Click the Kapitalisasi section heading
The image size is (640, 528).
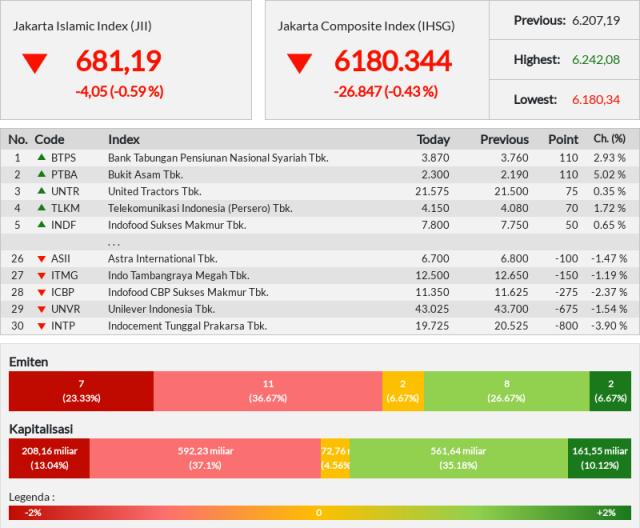point(41,429)
